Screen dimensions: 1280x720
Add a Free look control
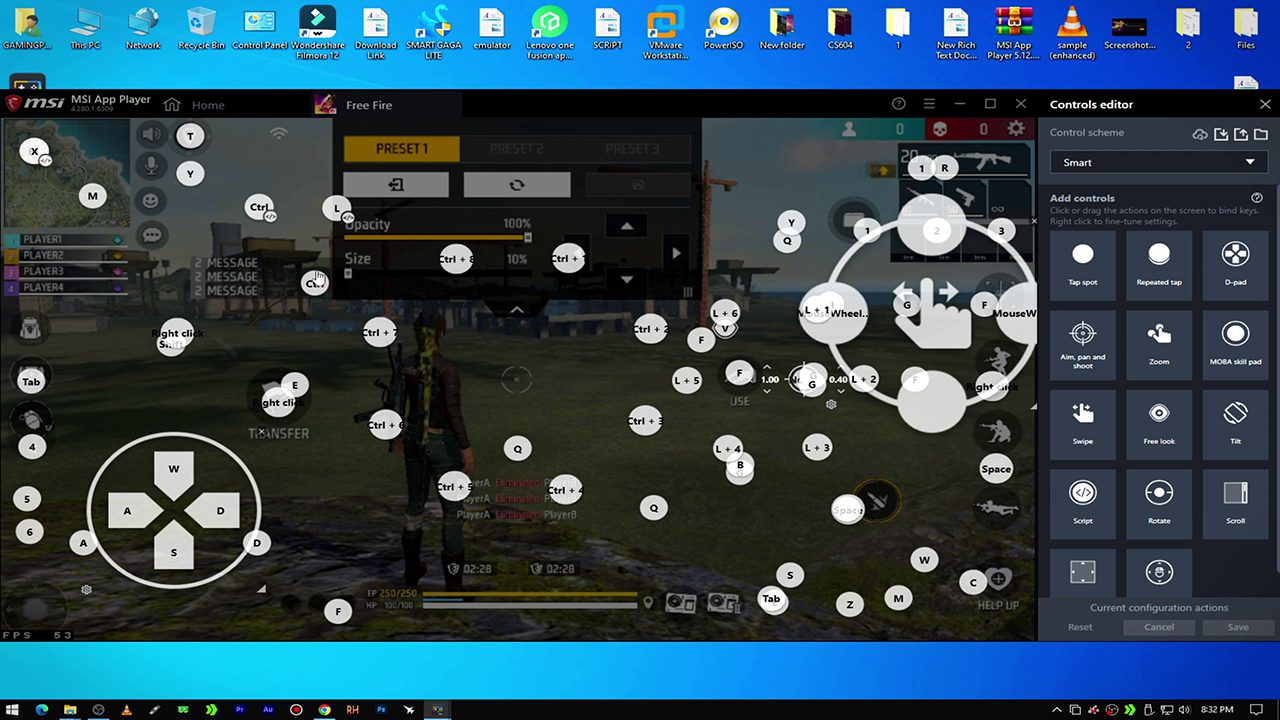(1159, 422)
